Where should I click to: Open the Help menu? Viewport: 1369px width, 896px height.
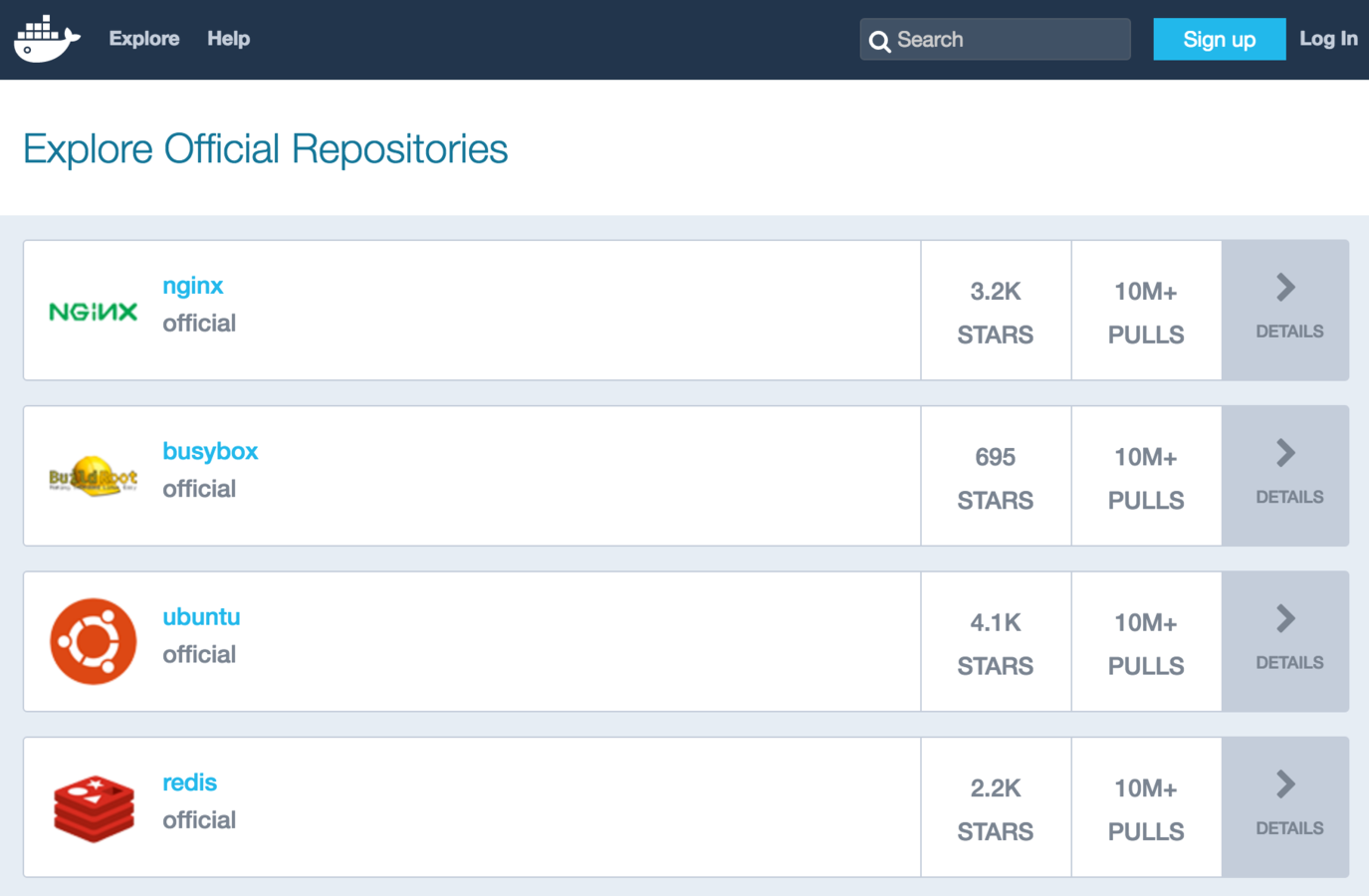tap(228, 39)
